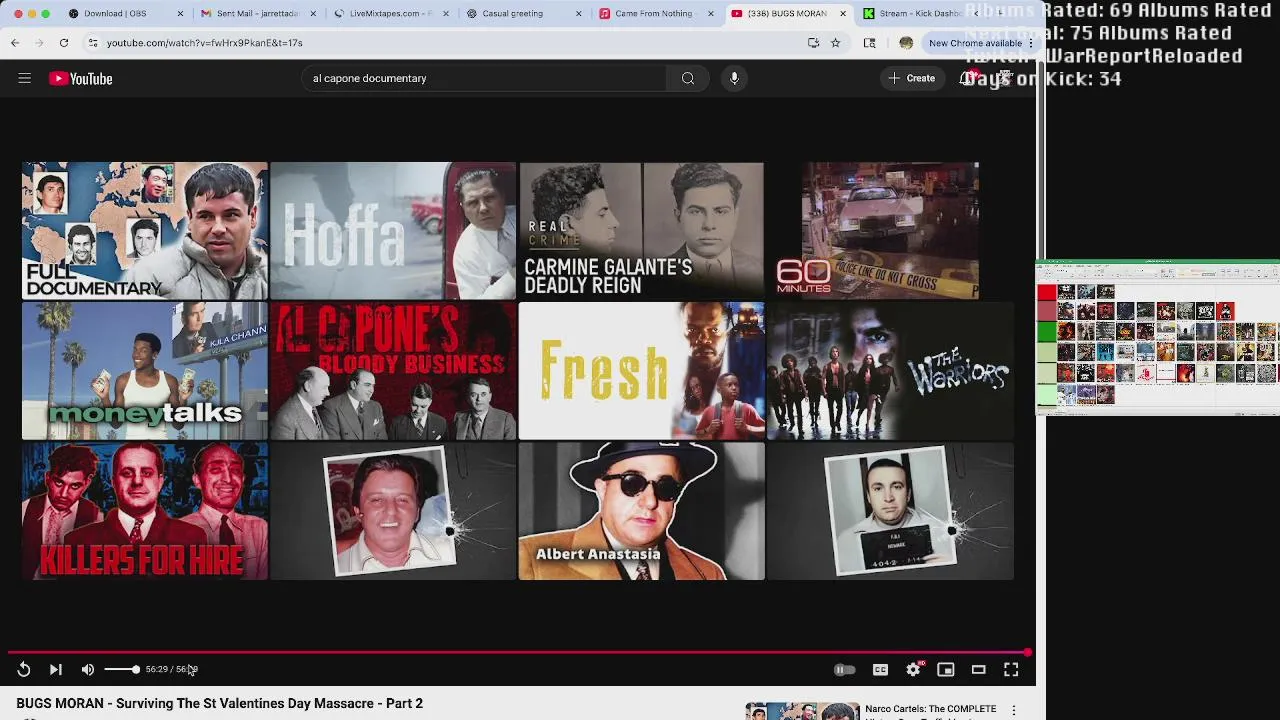Screen dimensions: 1280x720
Task: Open 'Carmine Galante's Deadly Reign' video
Action: click(x=641, y=230)
